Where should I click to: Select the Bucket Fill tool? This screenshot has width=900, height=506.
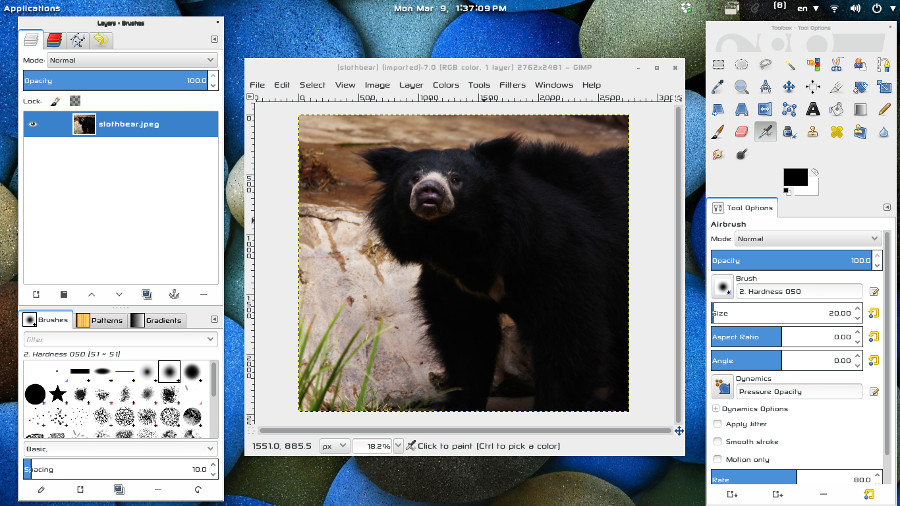[836, 109]
